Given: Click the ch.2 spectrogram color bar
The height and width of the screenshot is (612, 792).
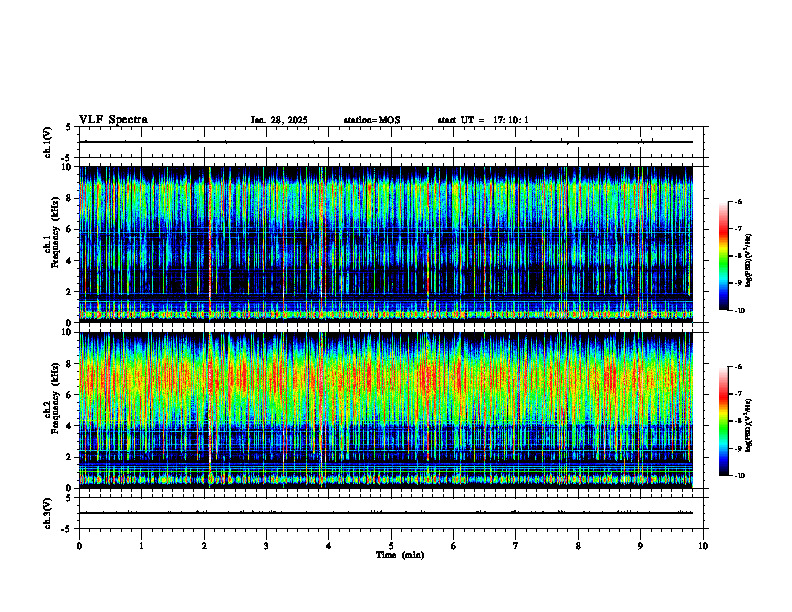Looking at the screenshot, I should (724, 421).
